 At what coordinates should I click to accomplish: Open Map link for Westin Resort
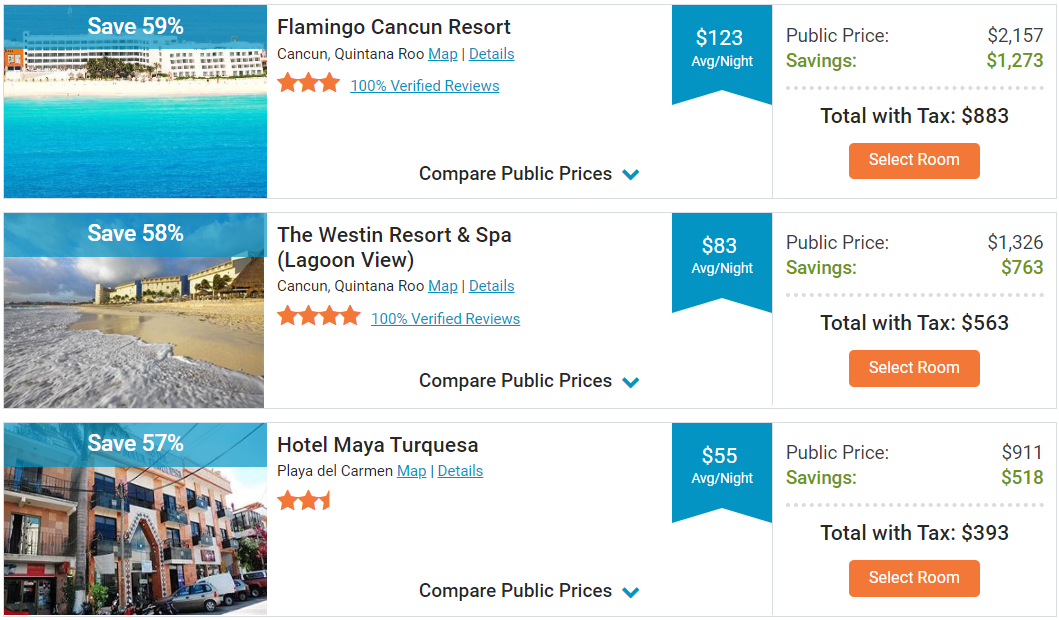[442, 286]
